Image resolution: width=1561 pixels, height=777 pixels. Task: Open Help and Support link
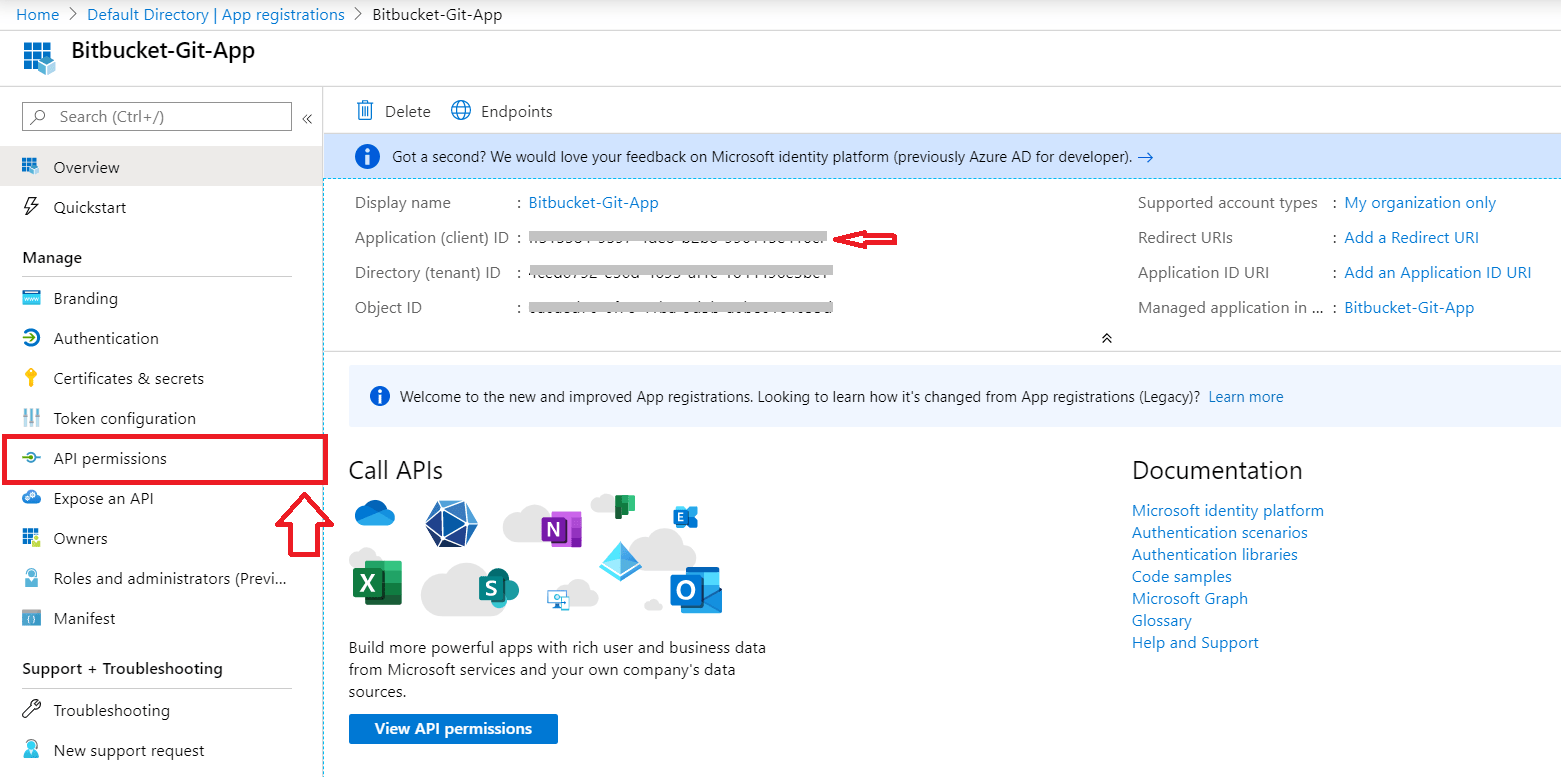[x=1195, y=642]
